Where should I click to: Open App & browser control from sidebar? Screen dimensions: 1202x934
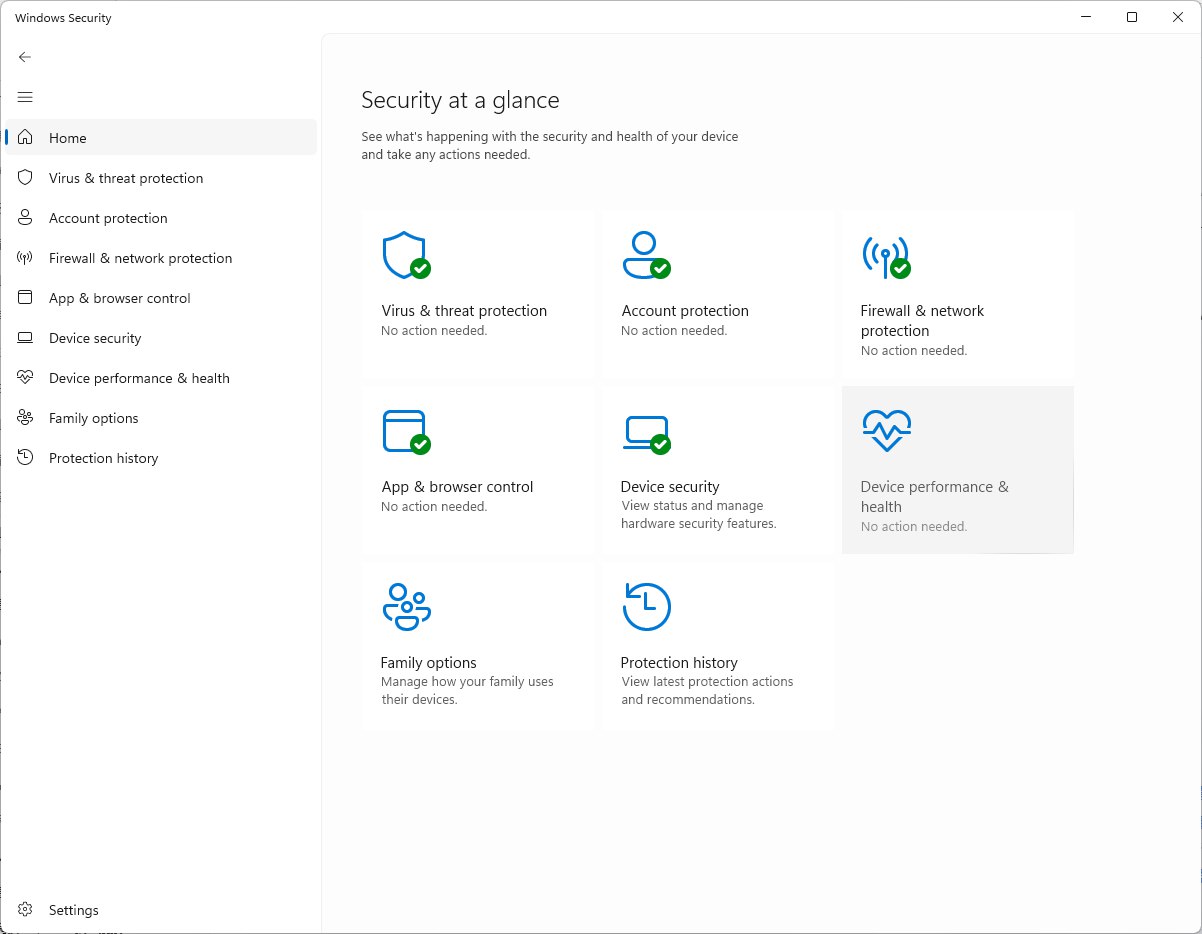tap(161, 297)
